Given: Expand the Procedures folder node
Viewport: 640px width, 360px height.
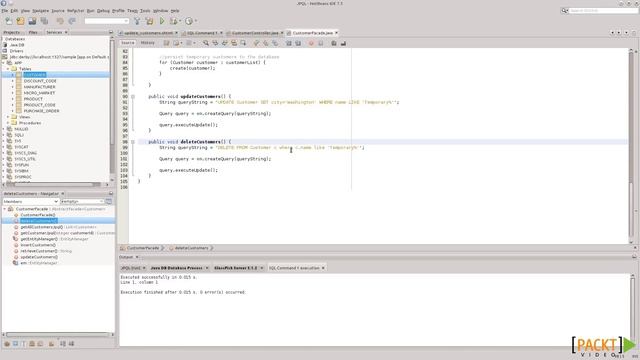Looking at the screenshot, I should click(x=8, y=123).
